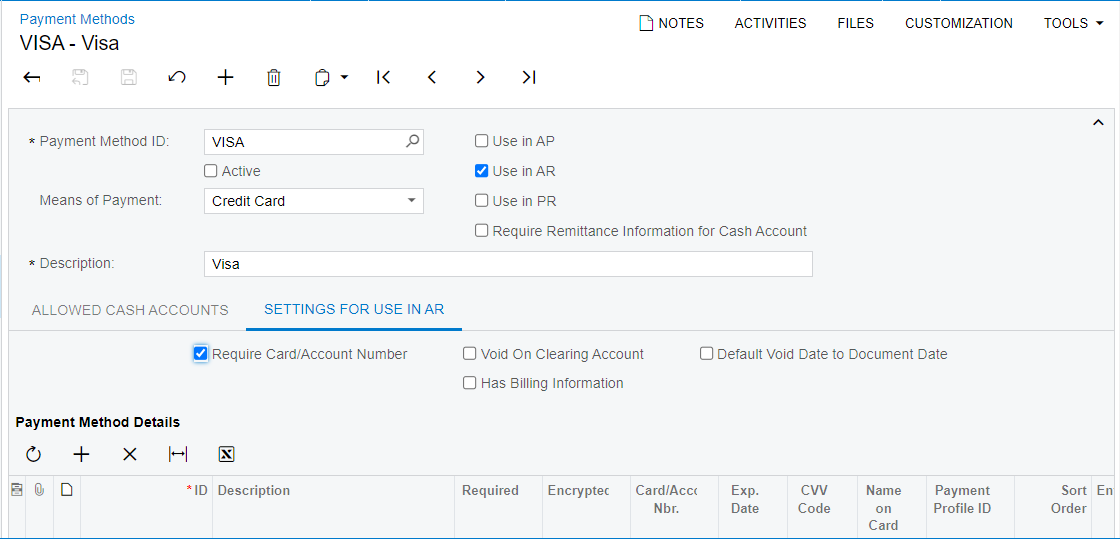Expand the Tools menu
Image resolution: width=1120 pixels, height=539 pixels.
1074,24
